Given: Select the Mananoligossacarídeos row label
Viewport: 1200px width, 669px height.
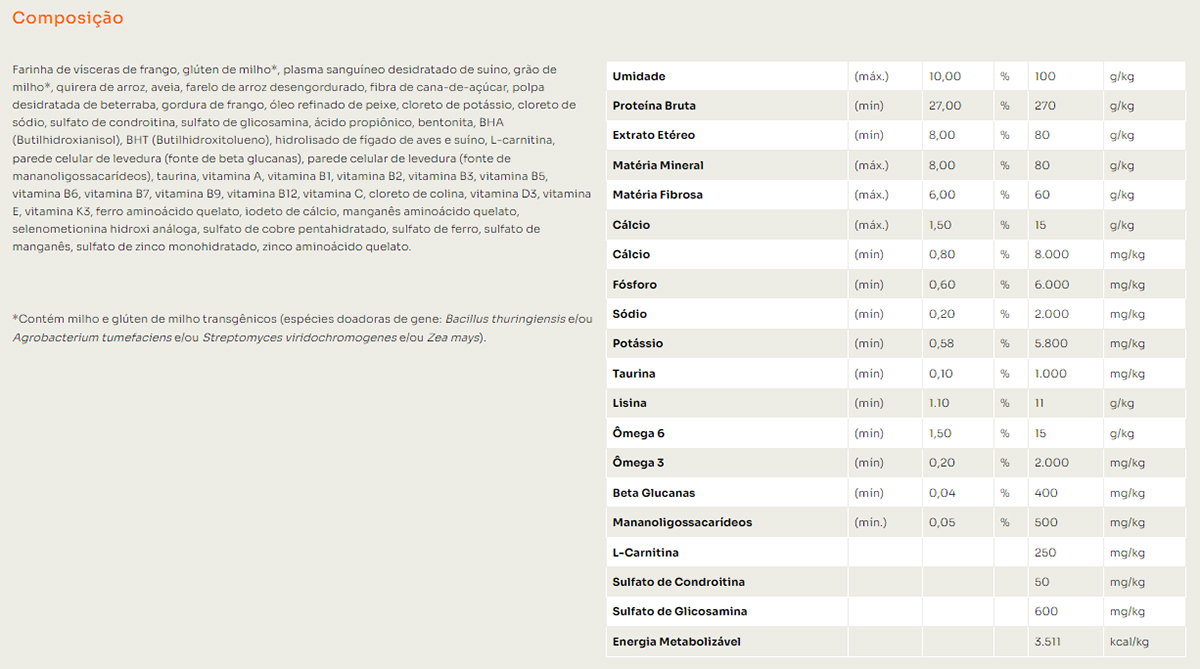Looking at the screenshot, I should pos(682,522).
